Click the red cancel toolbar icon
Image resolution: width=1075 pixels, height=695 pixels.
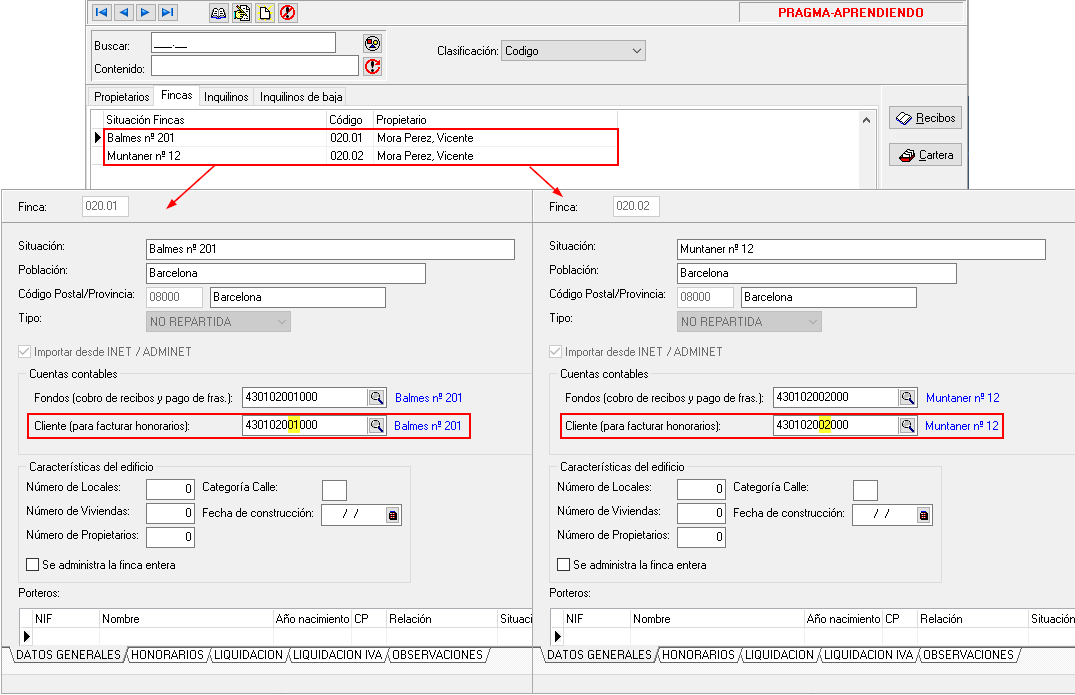click(288, 13)
